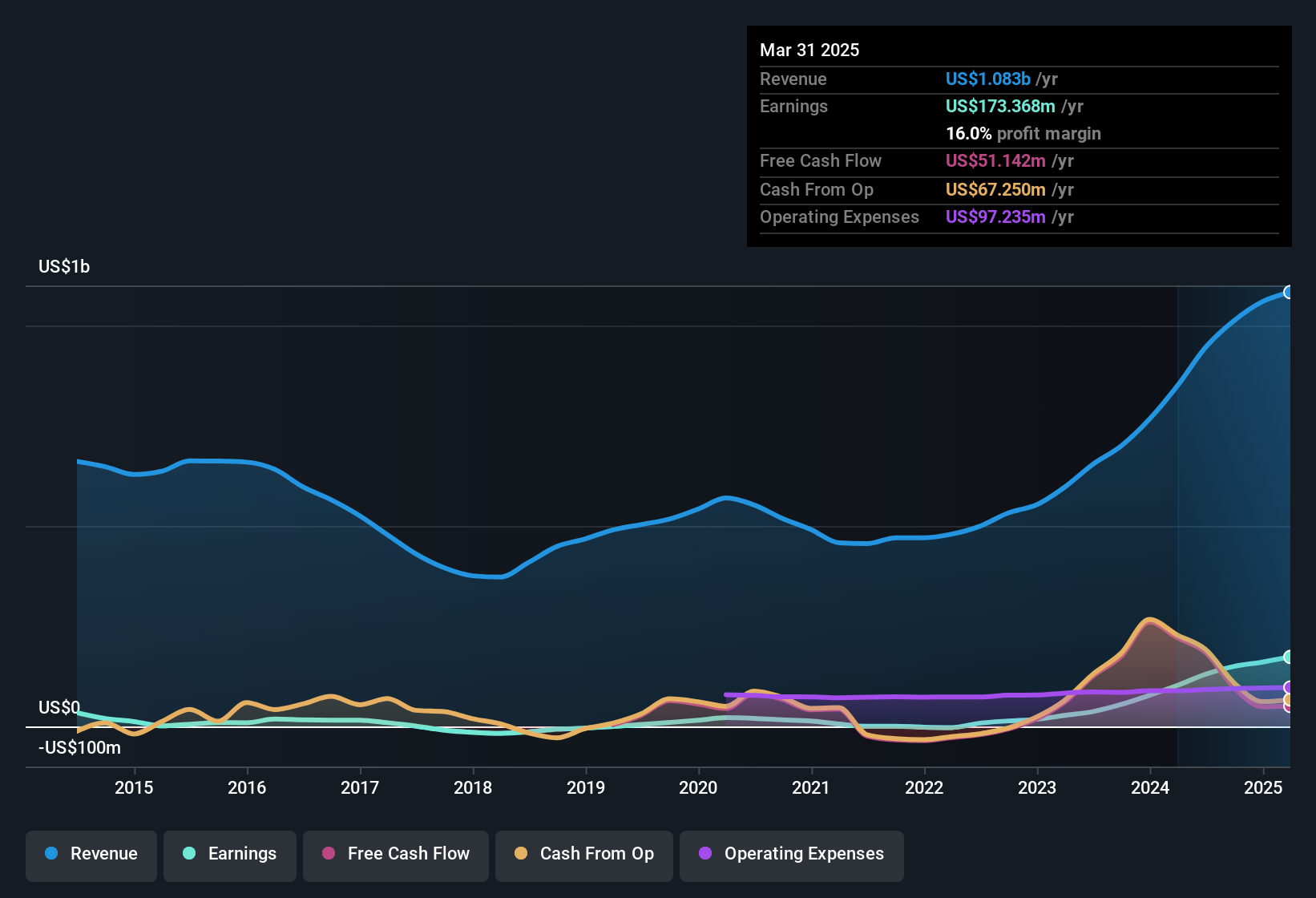Viewport: 1316px width, 898px height.
Task: Click the Revenue value US$1.083b in tooltip
Action: click(988, 79)
